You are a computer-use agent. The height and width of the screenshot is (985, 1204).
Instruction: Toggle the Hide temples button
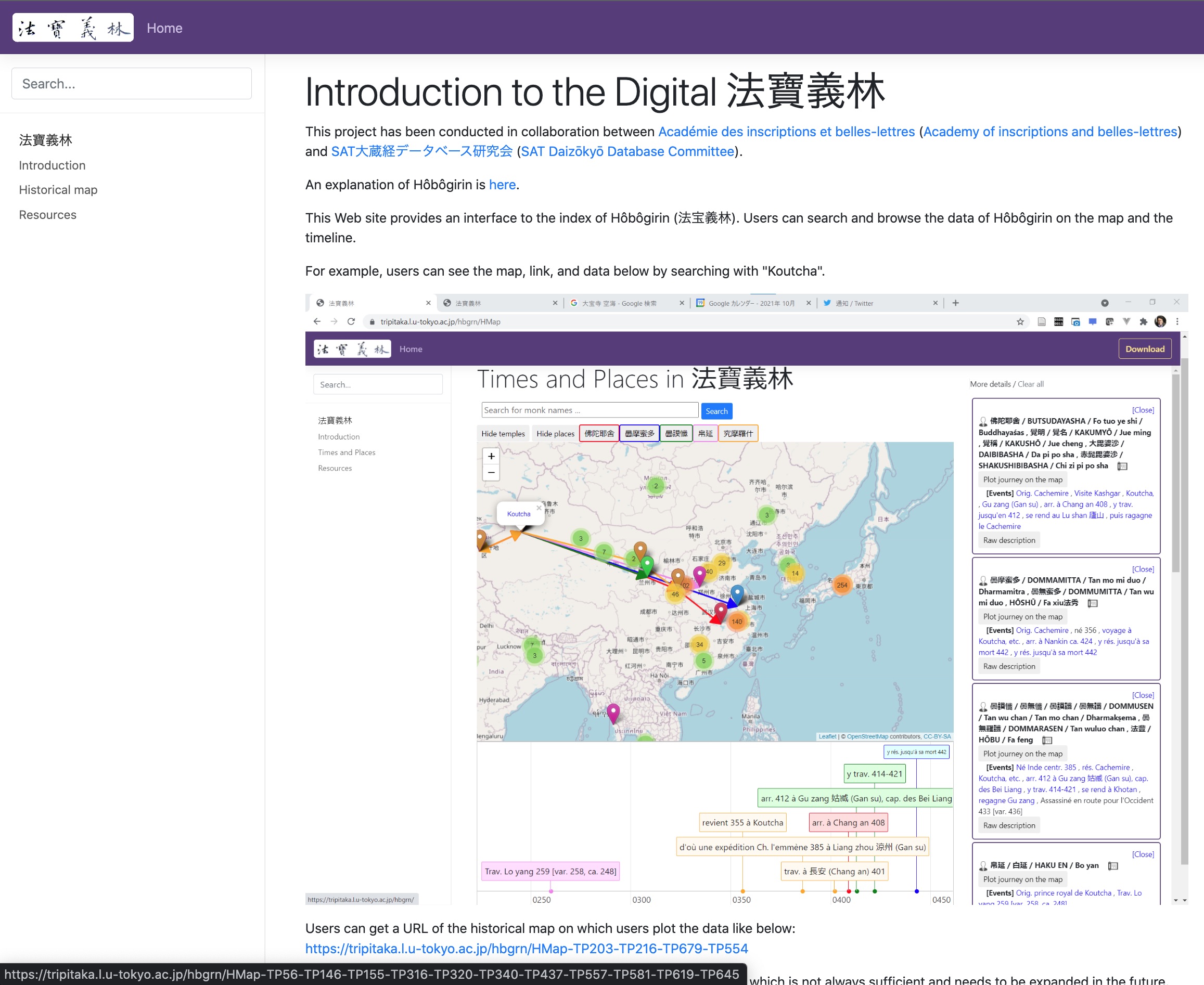pyautogui.click(x=503, y=434)
